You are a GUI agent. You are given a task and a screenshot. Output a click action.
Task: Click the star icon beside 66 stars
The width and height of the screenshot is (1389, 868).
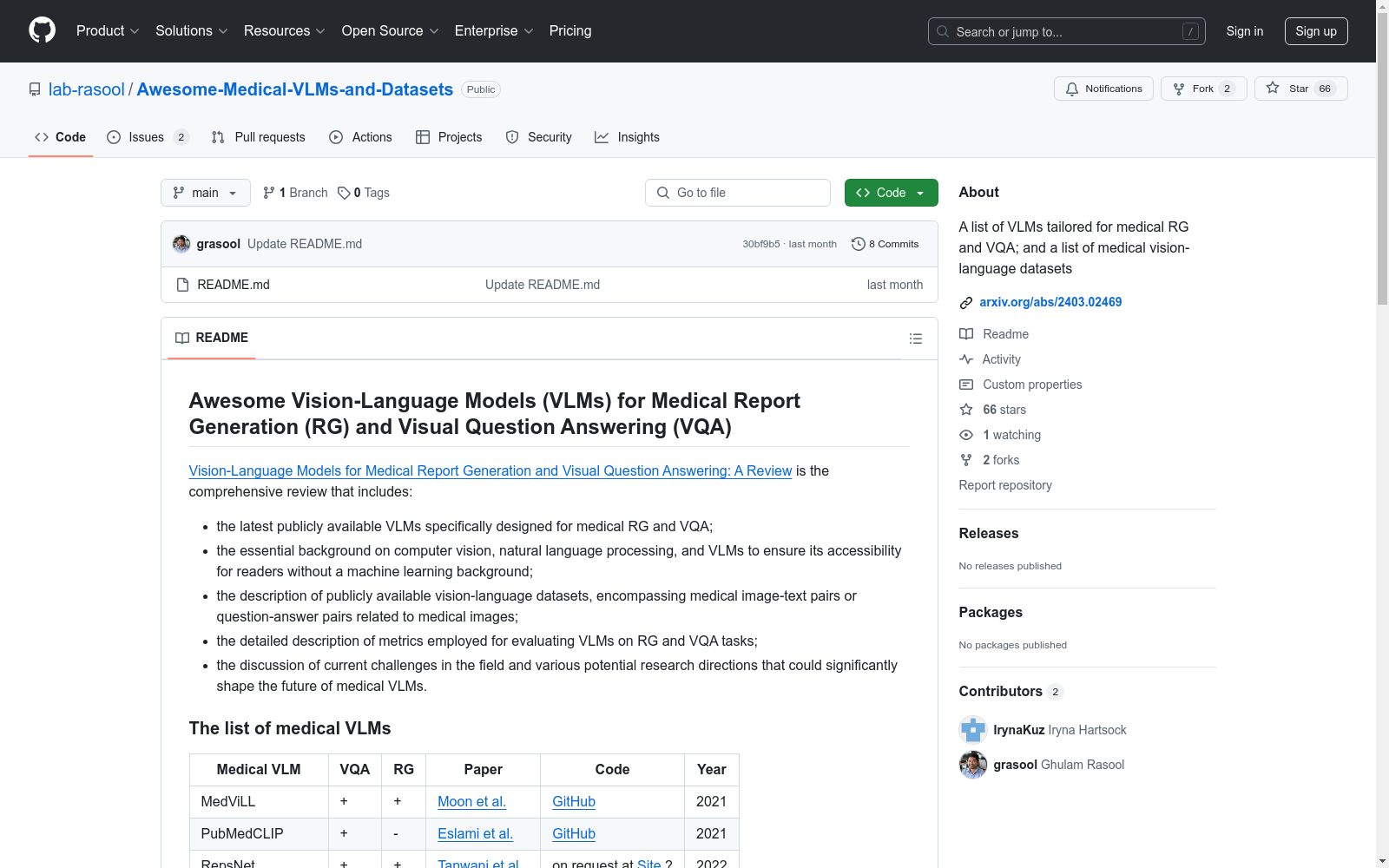coord(966,410)
